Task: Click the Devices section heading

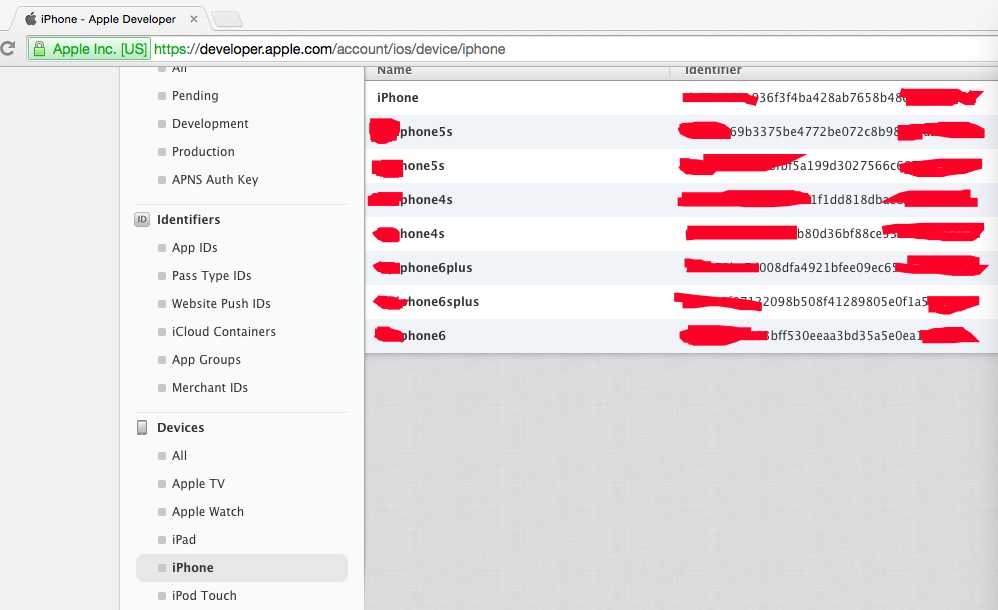Action: (x=181, y=428)
